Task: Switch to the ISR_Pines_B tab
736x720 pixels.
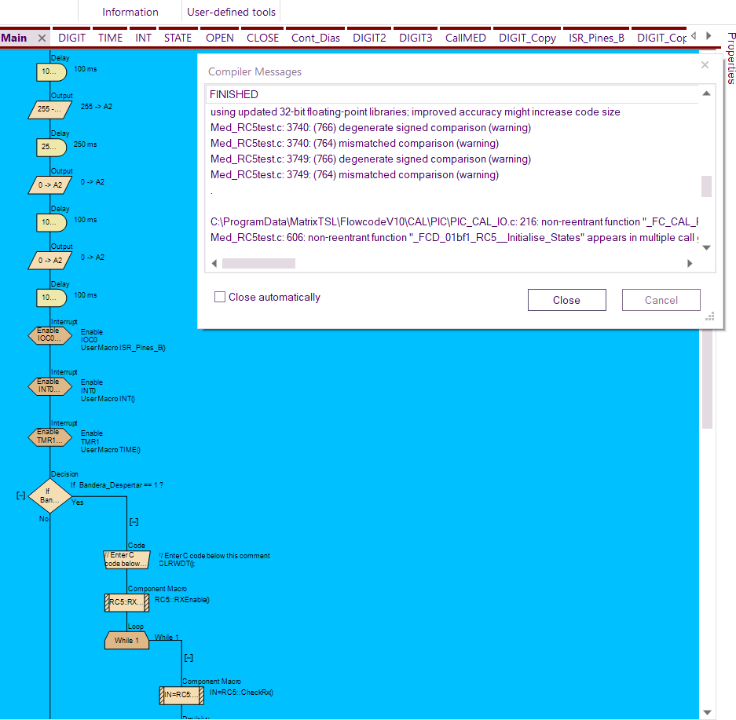Action: coord(597,38)
